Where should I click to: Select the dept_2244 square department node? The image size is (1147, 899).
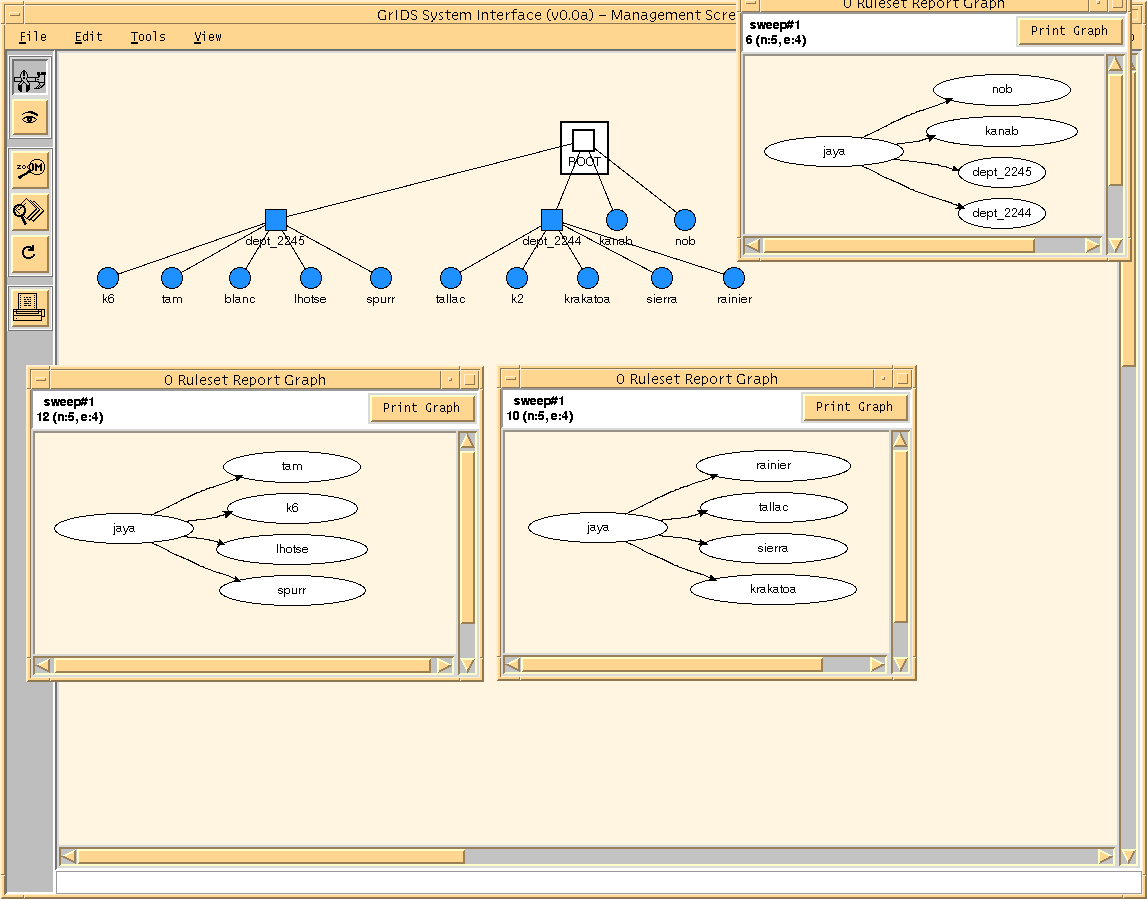coord(552,220)
